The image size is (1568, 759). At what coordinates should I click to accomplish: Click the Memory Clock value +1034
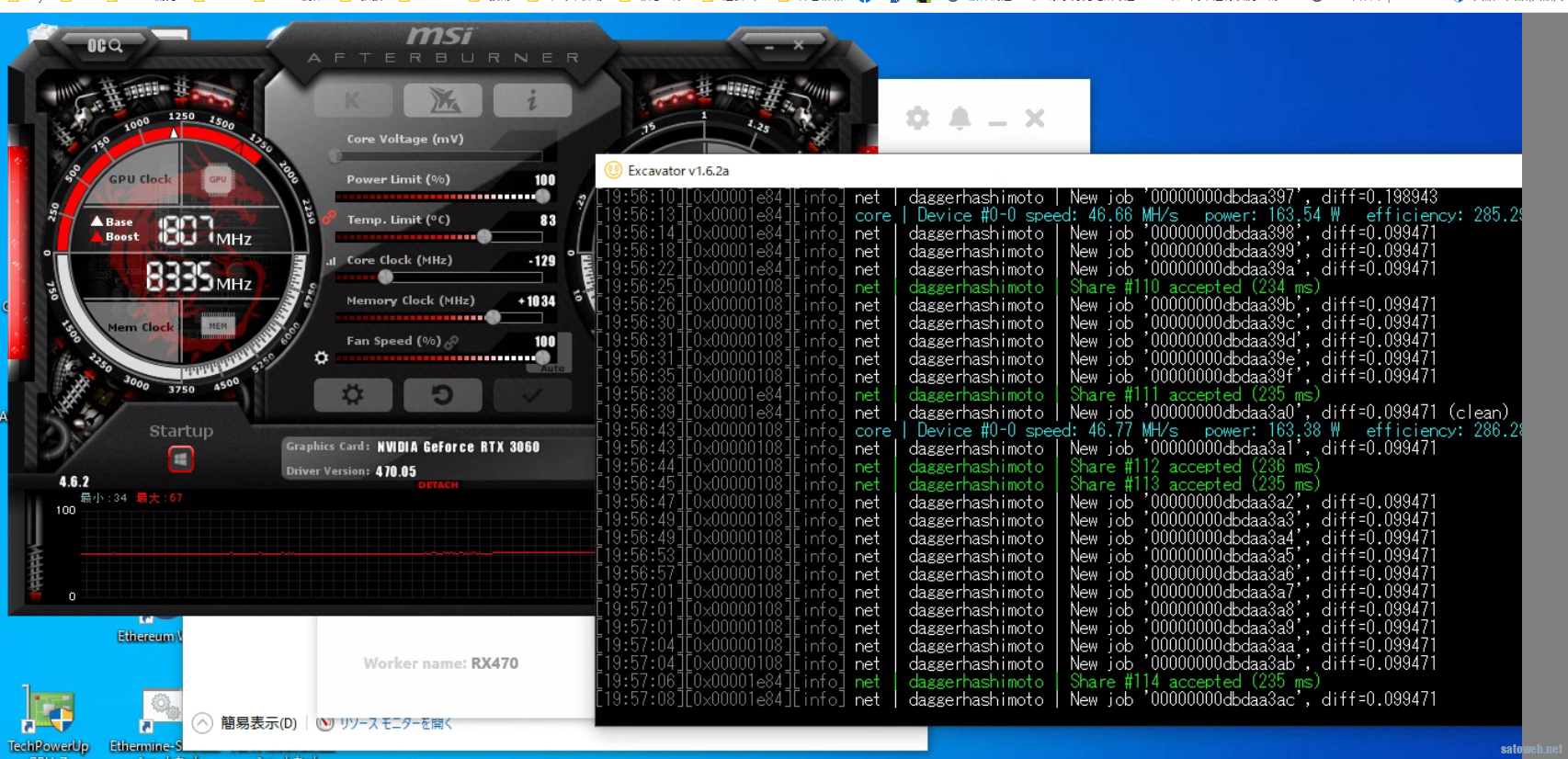click(537, 301)
